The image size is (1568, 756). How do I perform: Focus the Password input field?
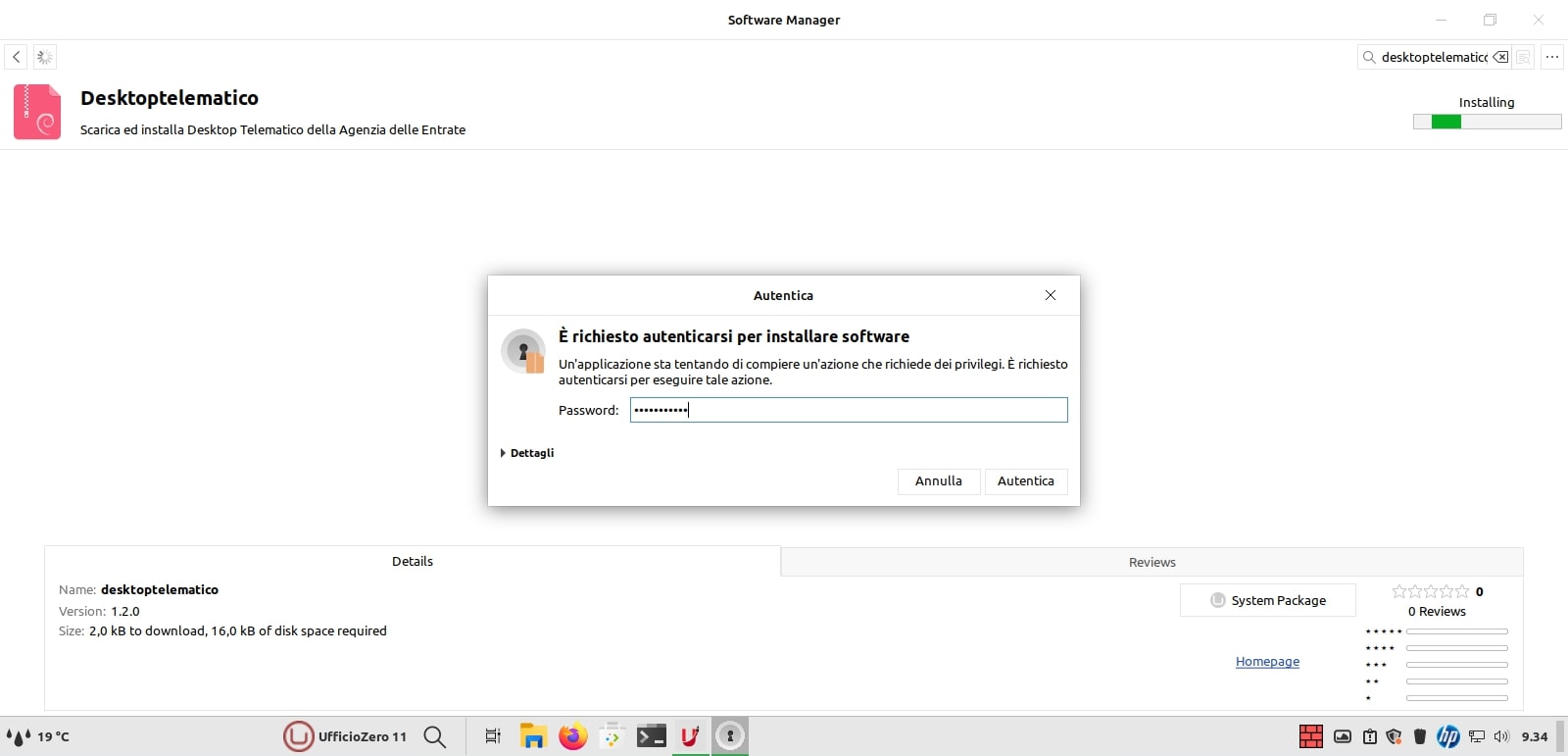[x=849, y=410]
